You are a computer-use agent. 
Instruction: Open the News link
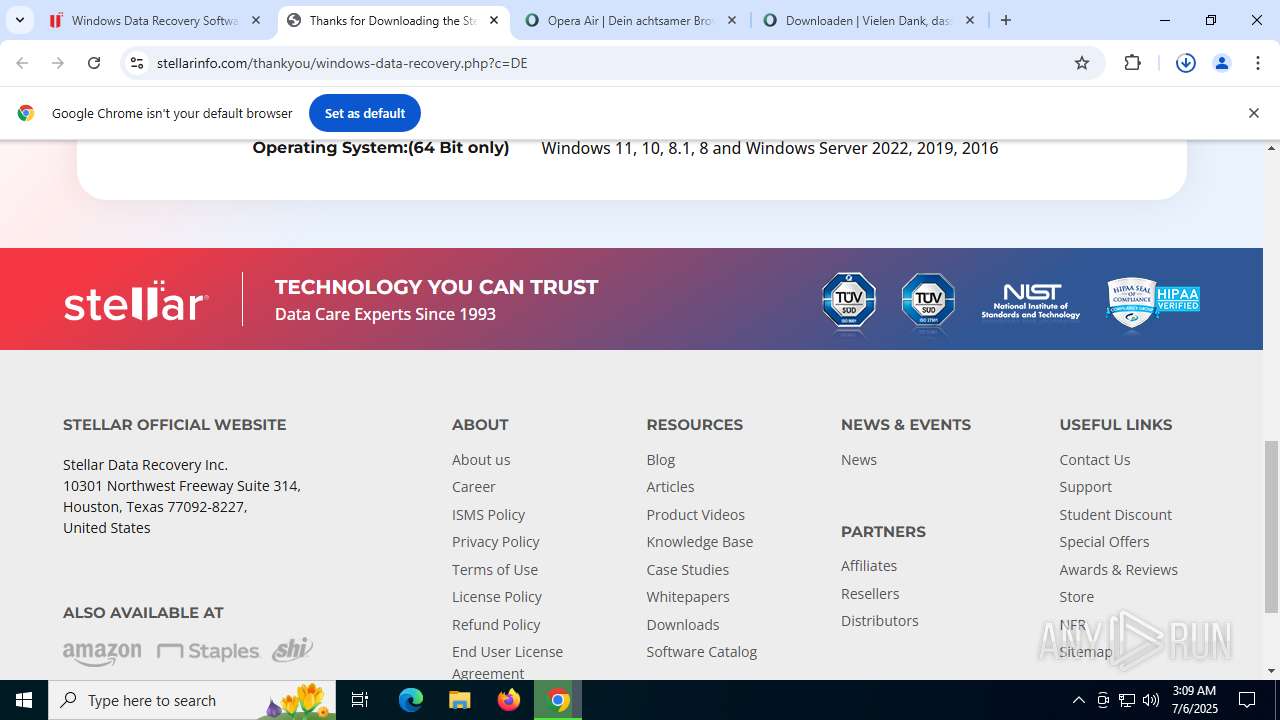pos(859,460)
